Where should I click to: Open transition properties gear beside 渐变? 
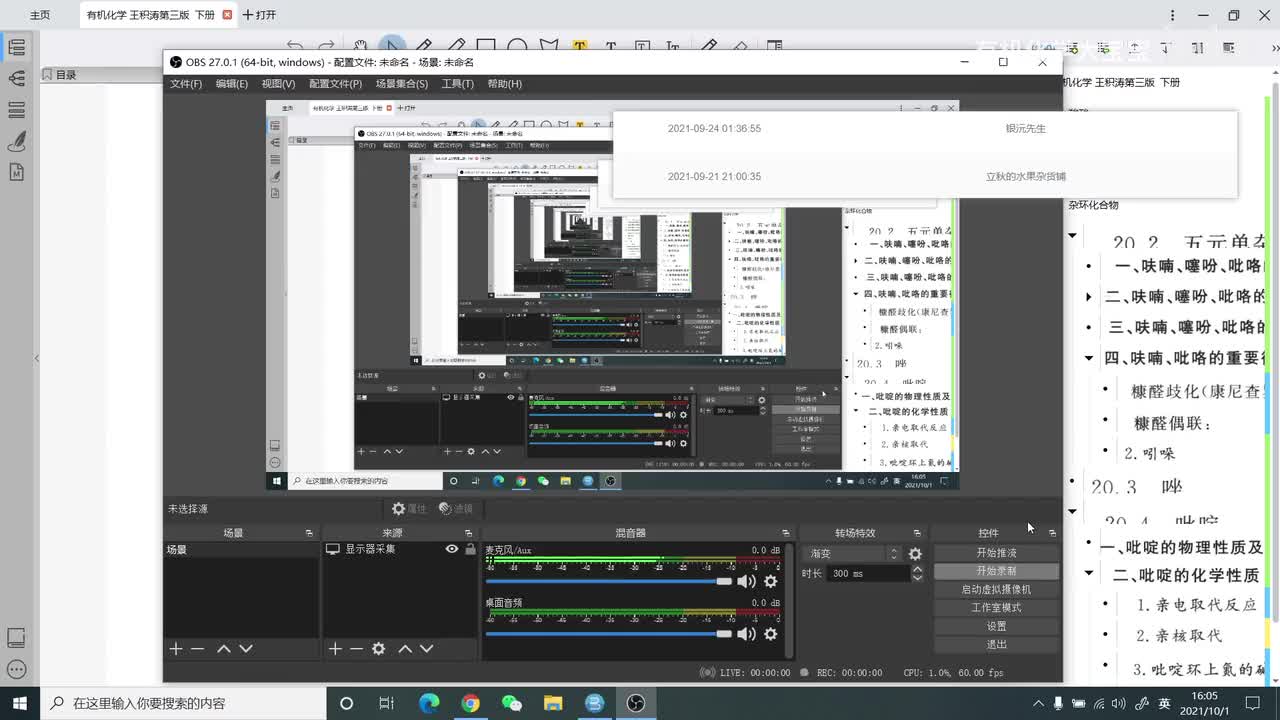click(915, 554)
